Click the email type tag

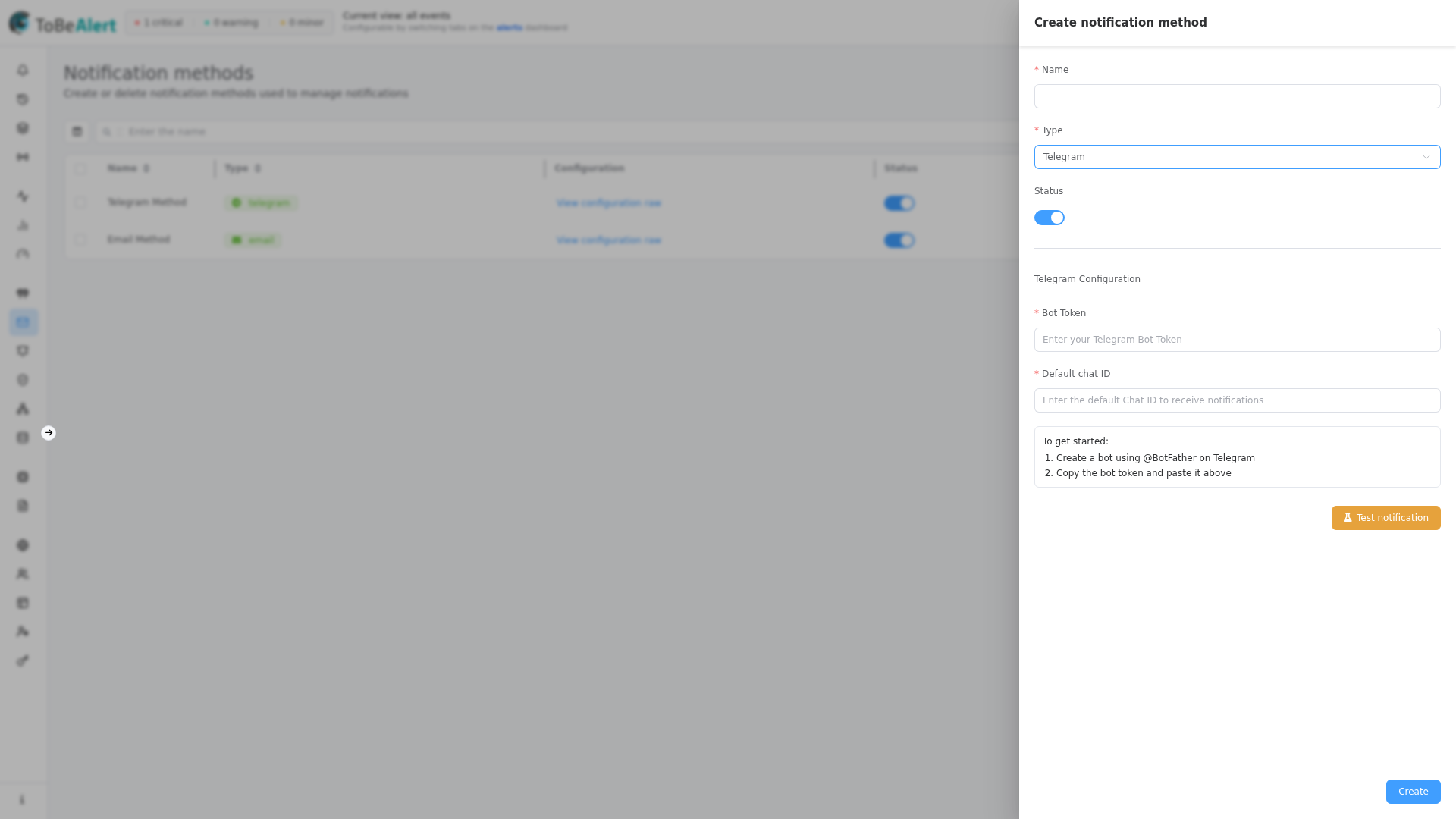[253, 240]
